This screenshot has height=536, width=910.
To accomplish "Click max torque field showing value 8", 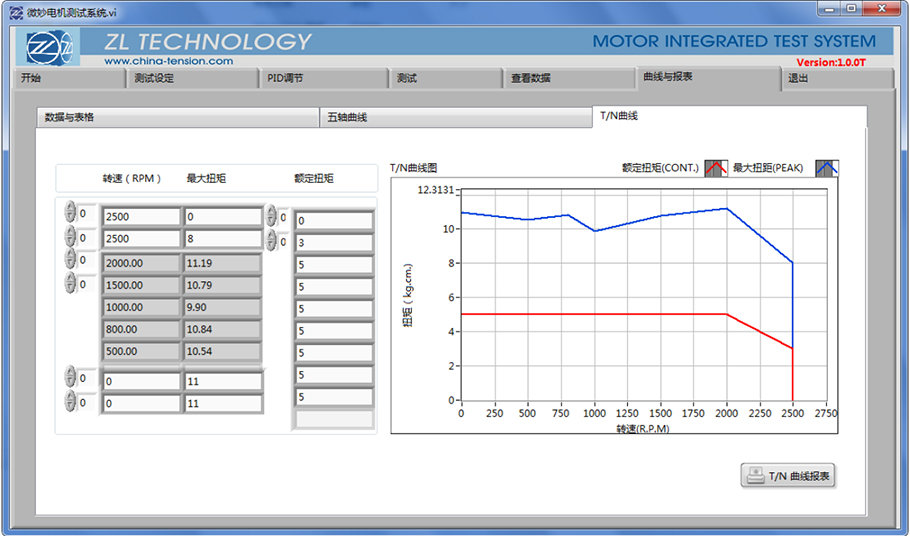I will 222,239.
